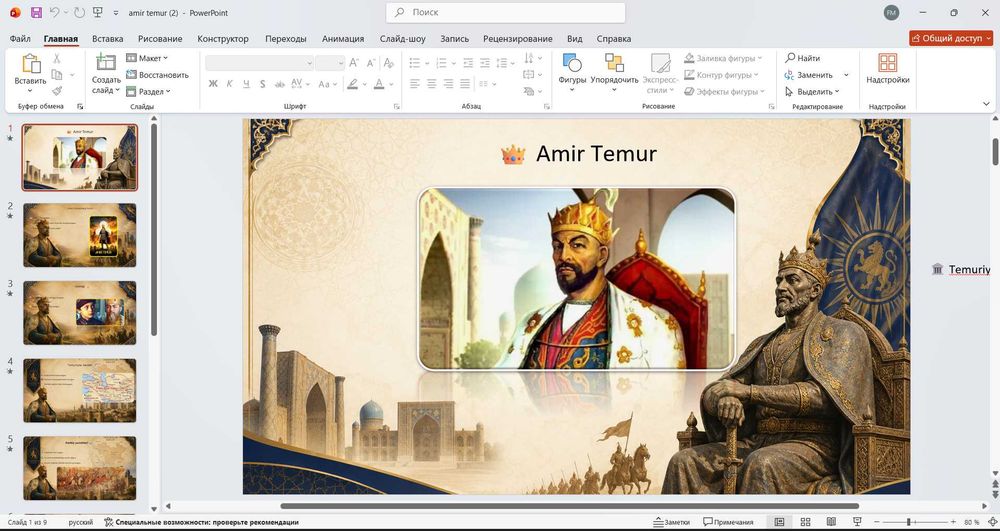Increase list indent level icon
Viewport: 1000px width, 531px height.
pyautogui.click(x=485, y=62)
